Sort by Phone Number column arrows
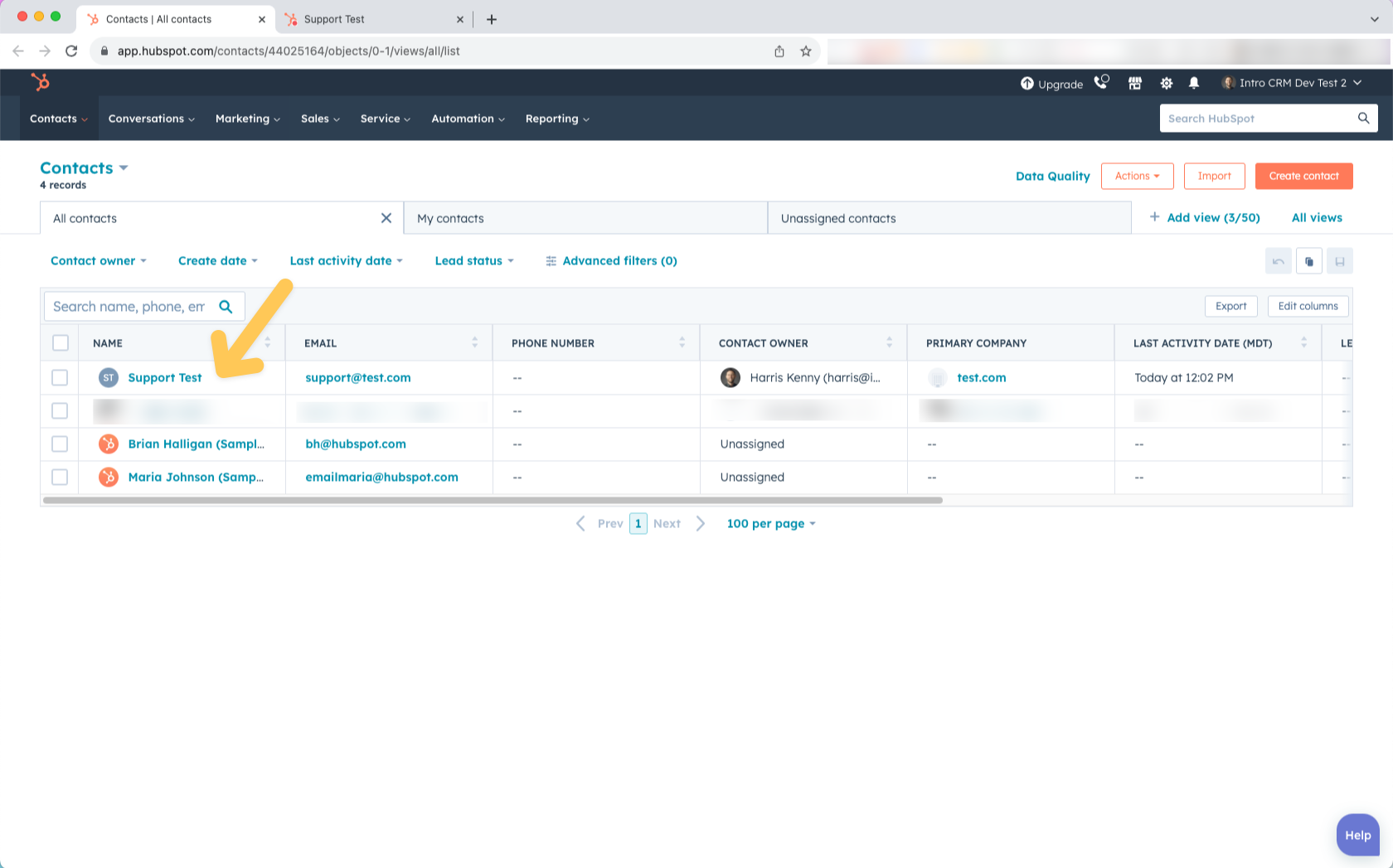The height and width of the screenshot is (868, 1393). [x=682, y=342]
